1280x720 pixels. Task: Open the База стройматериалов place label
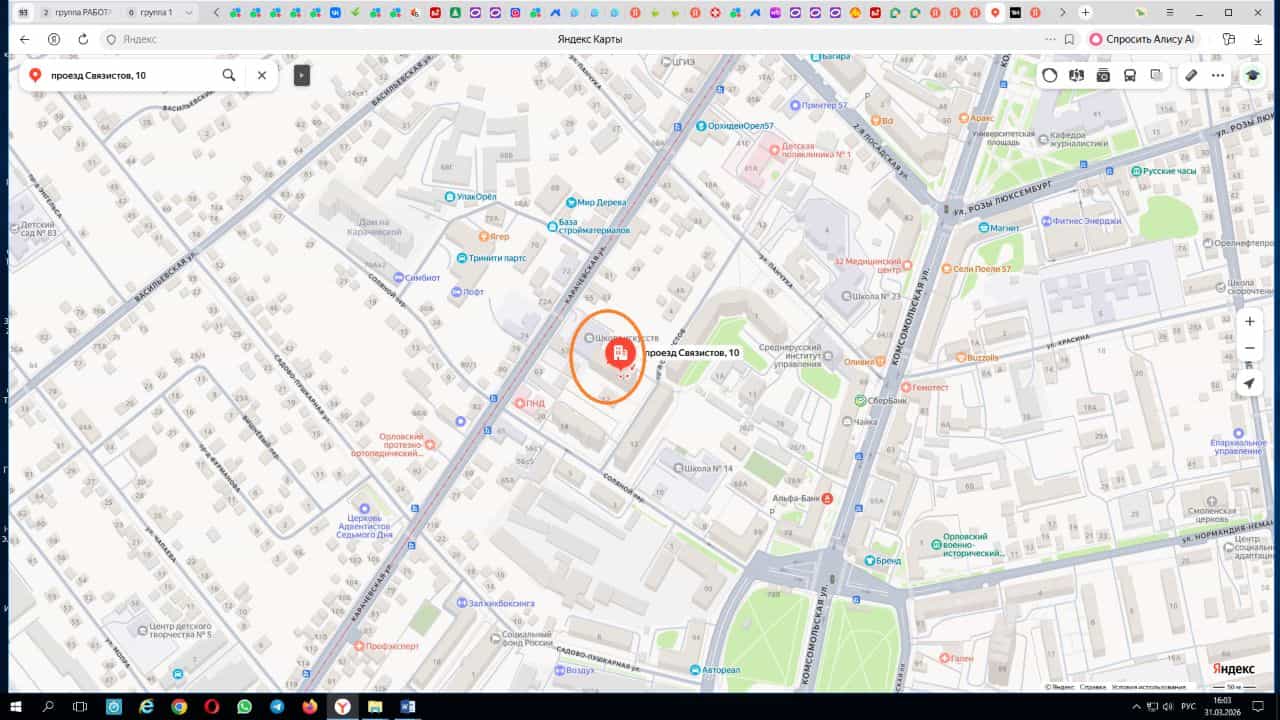click(x=589, y=226)
